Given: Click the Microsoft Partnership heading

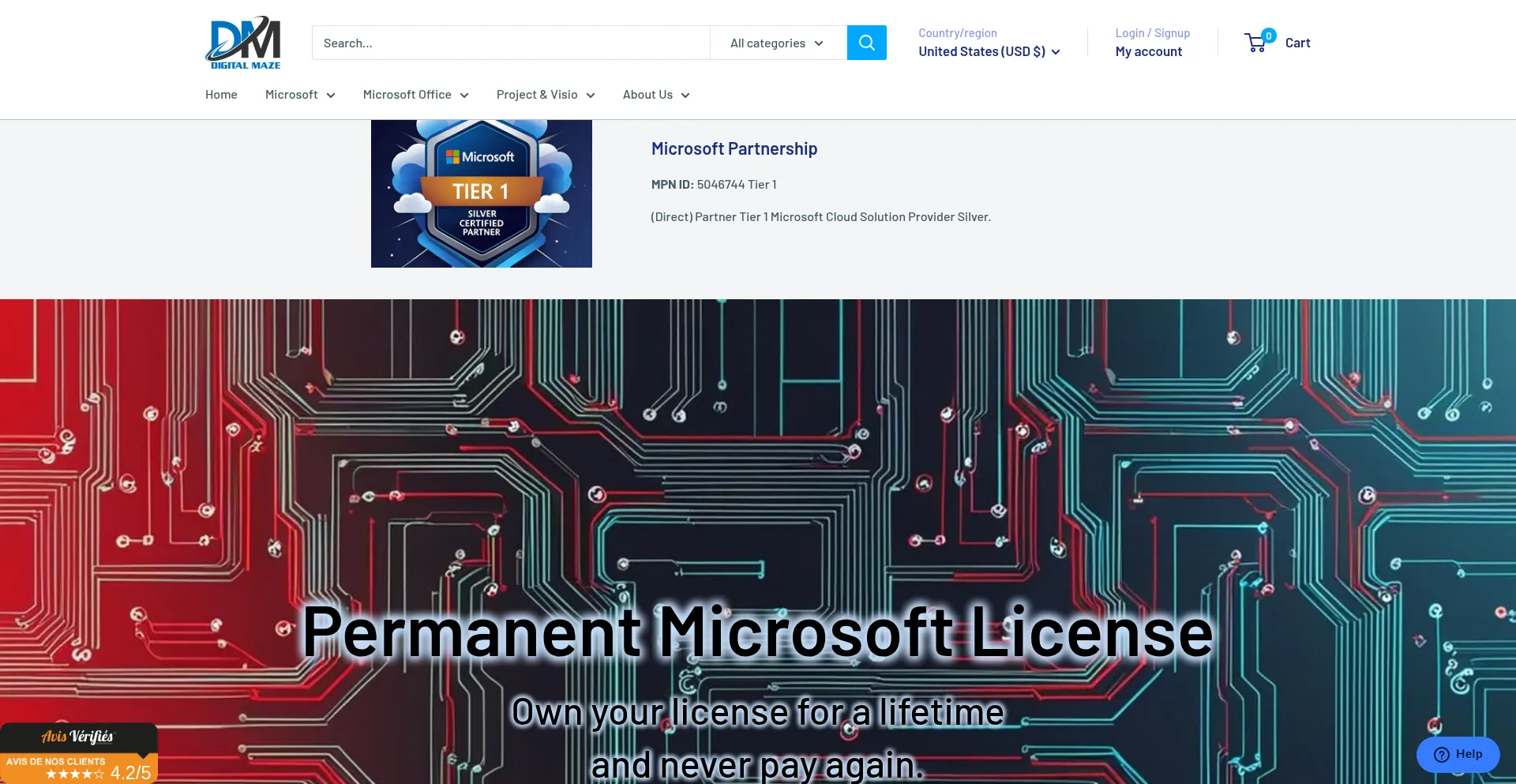Looking at the screenshot, I should (734, 148).
